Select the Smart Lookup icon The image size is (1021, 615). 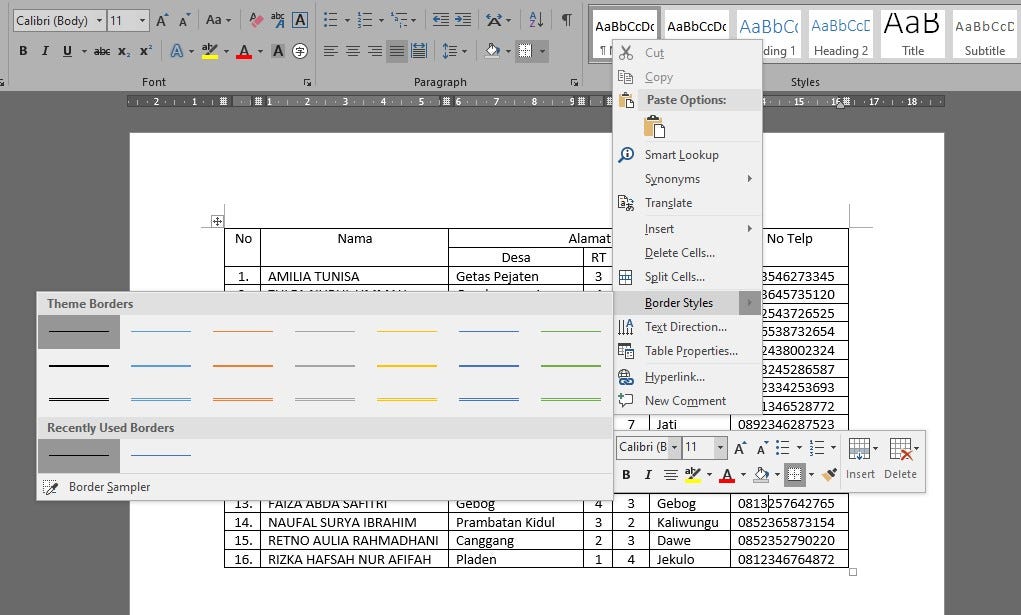tap(626, 155)
